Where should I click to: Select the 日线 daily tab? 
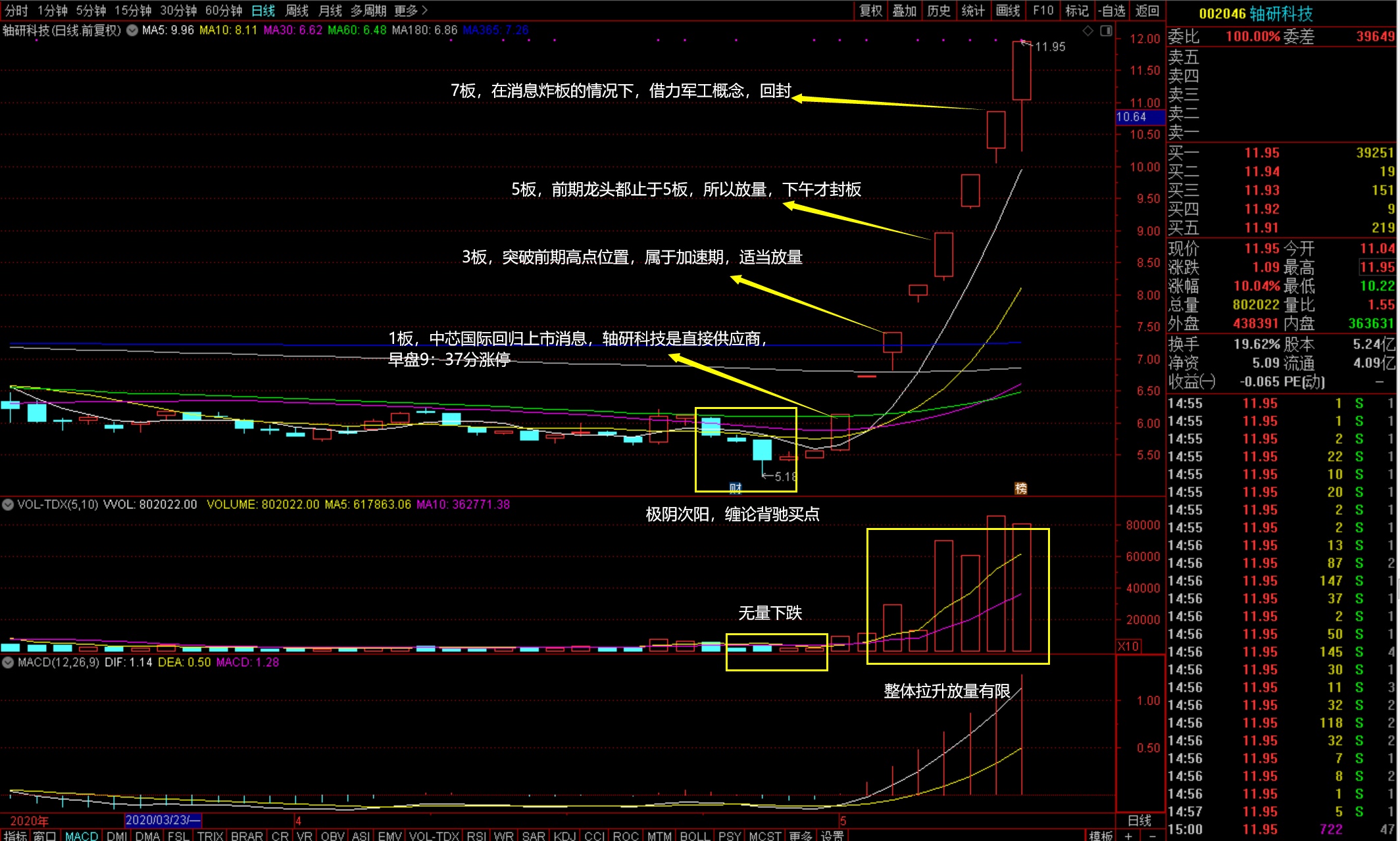[x=263, y=11]
